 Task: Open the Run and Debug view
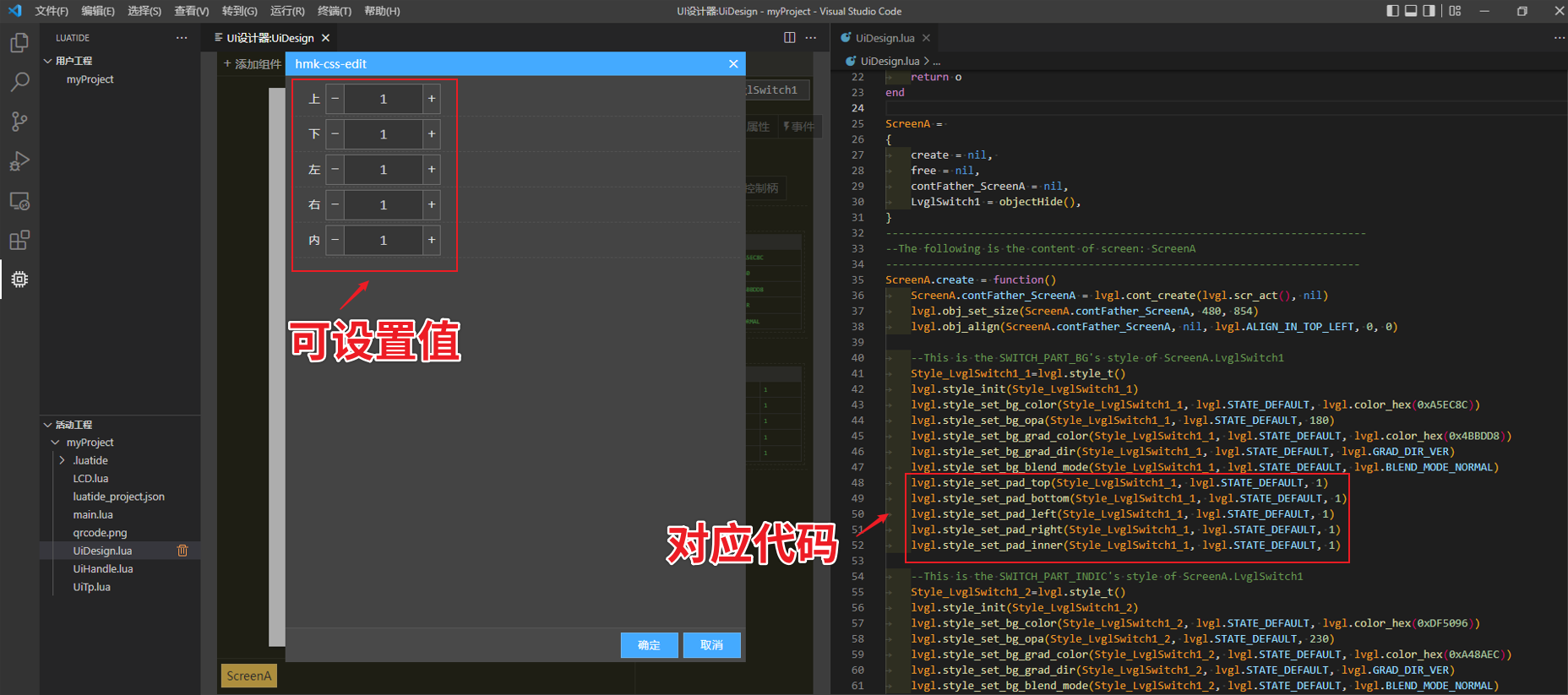(x=19, y=161)
